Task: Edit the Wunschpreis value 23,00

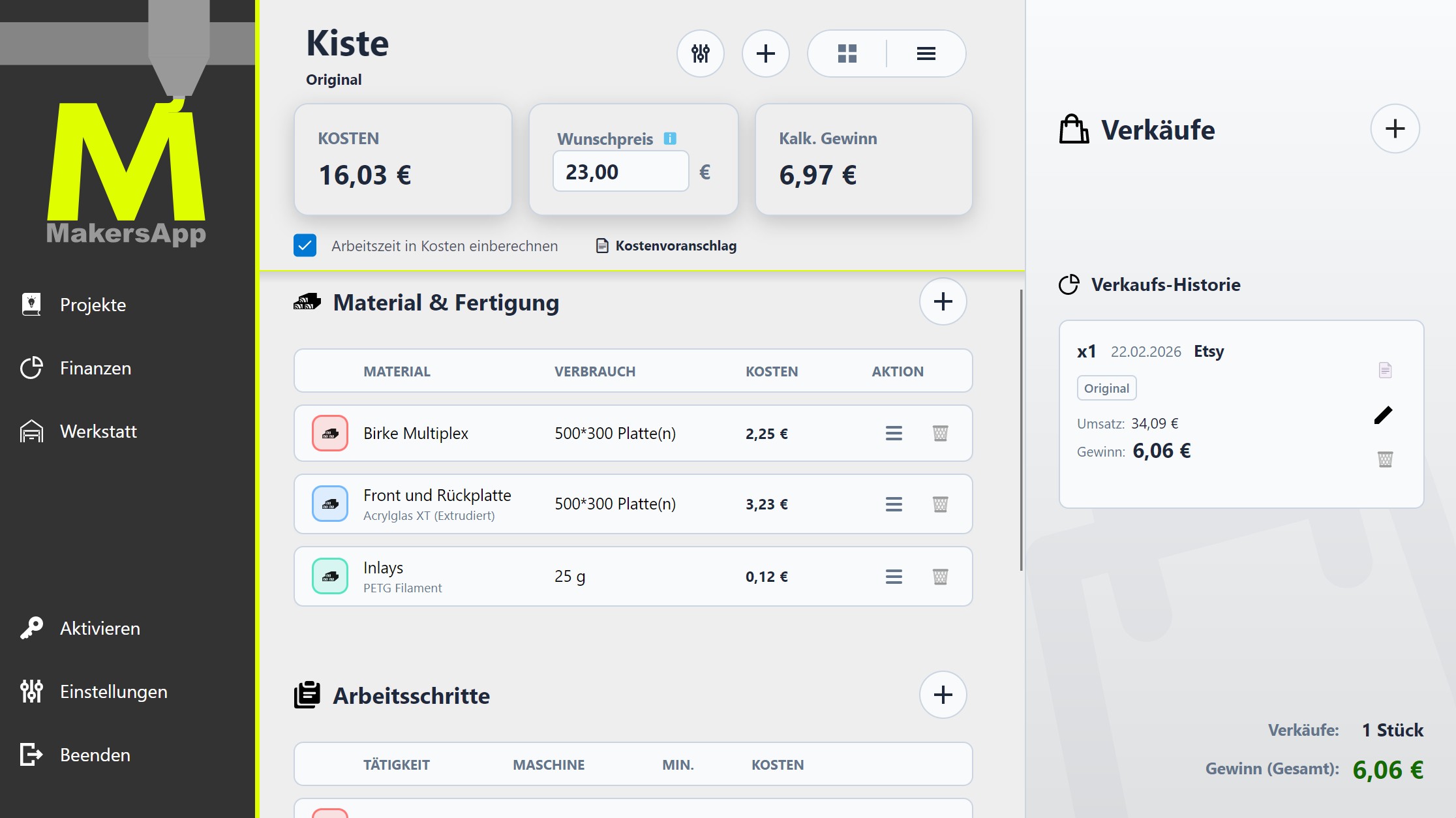Action: pyautogui.click(x=621, y=172)
